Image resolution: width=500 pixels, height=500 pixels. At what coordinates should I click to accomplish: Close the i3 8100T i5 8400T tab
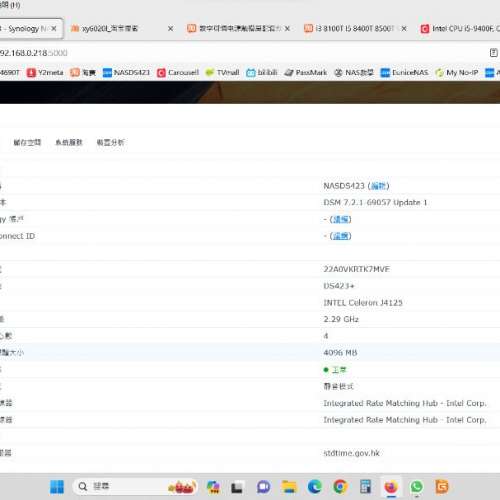[404, 29]
